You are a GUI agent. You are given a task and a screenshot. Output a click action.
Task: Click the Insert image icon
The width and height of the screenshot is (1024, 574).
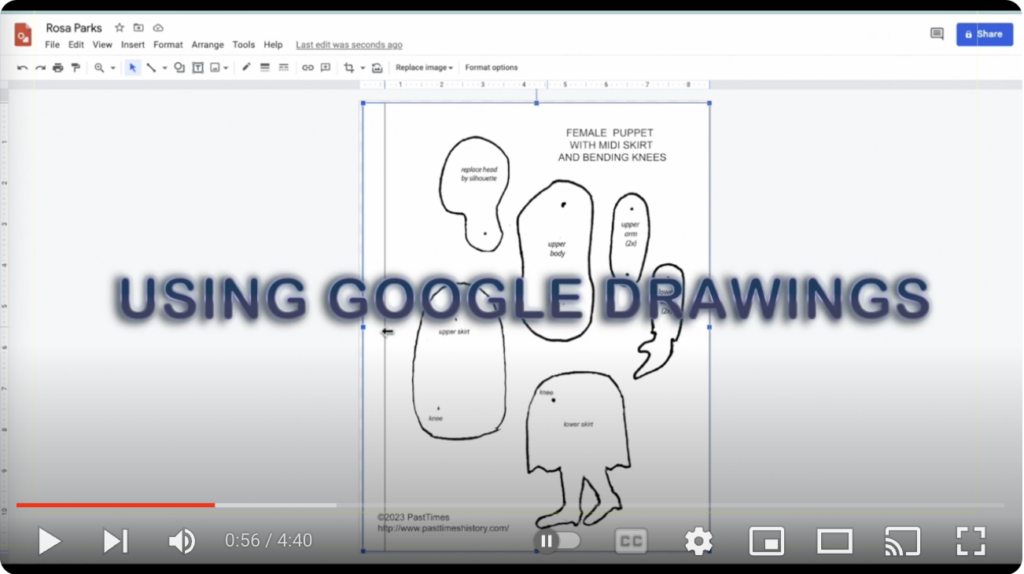point(215,68)
